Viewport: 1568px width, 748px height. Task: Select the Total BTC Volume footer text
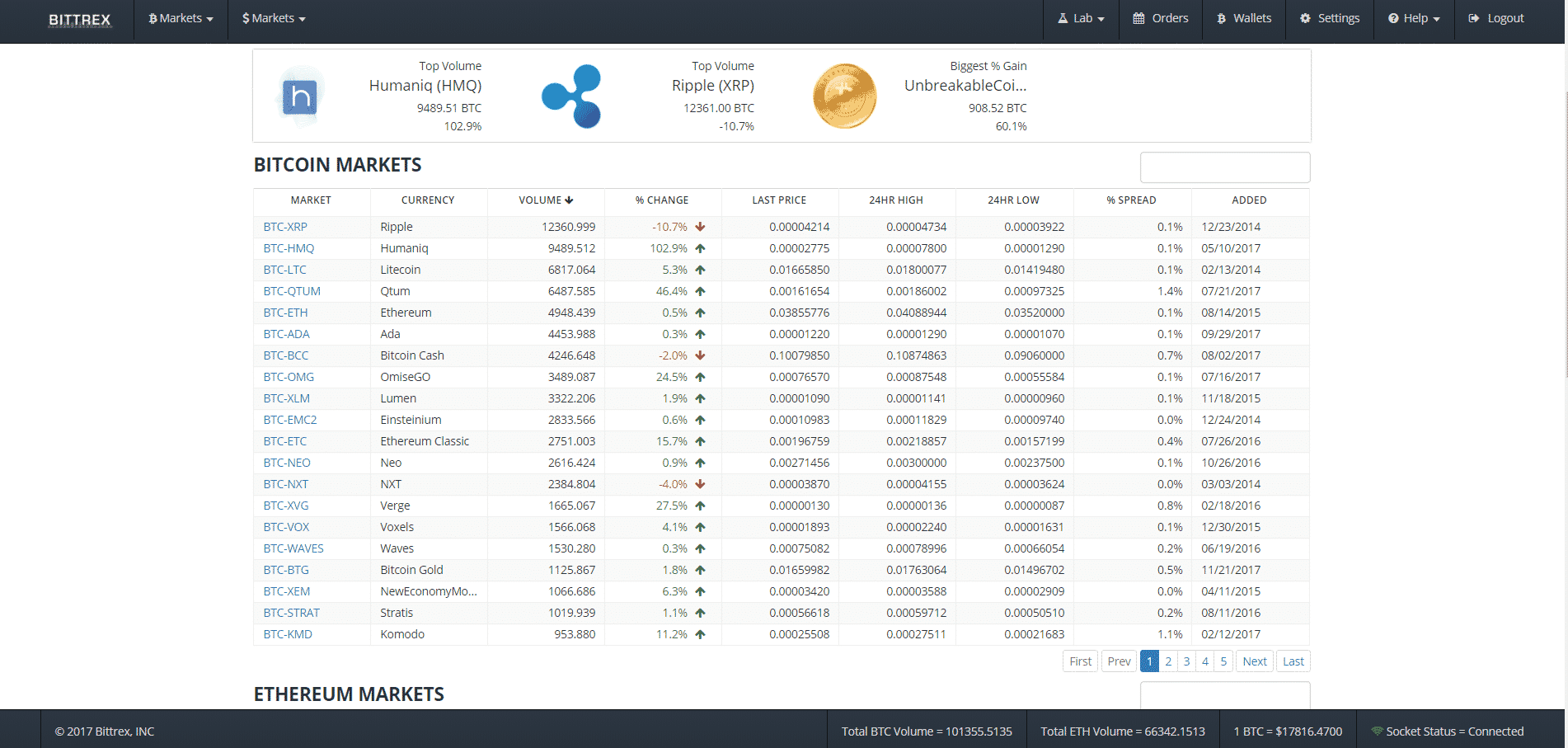[927, 732]
